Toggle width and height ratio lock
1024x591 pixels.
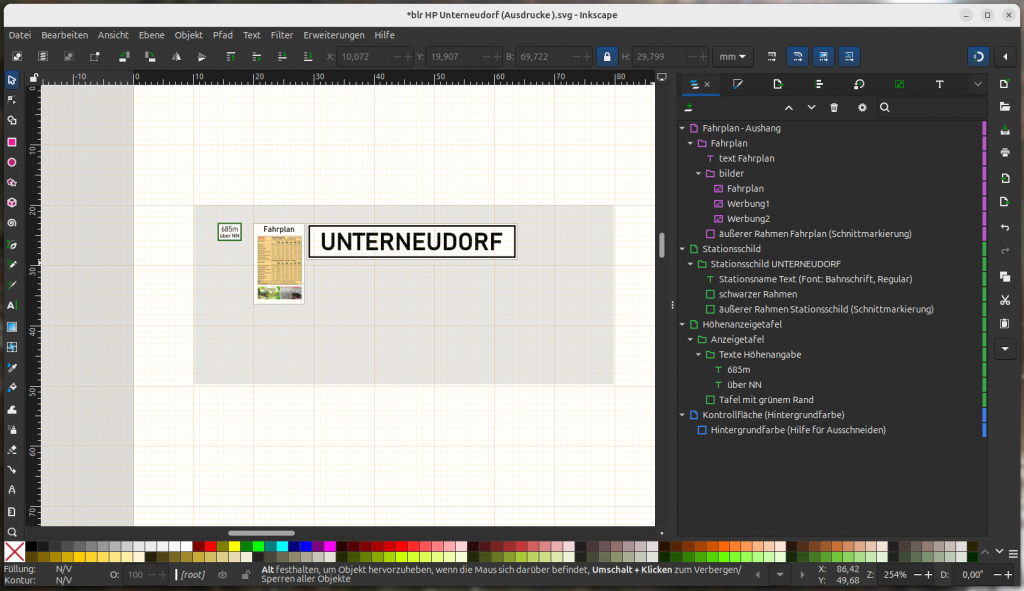[605, 57]
